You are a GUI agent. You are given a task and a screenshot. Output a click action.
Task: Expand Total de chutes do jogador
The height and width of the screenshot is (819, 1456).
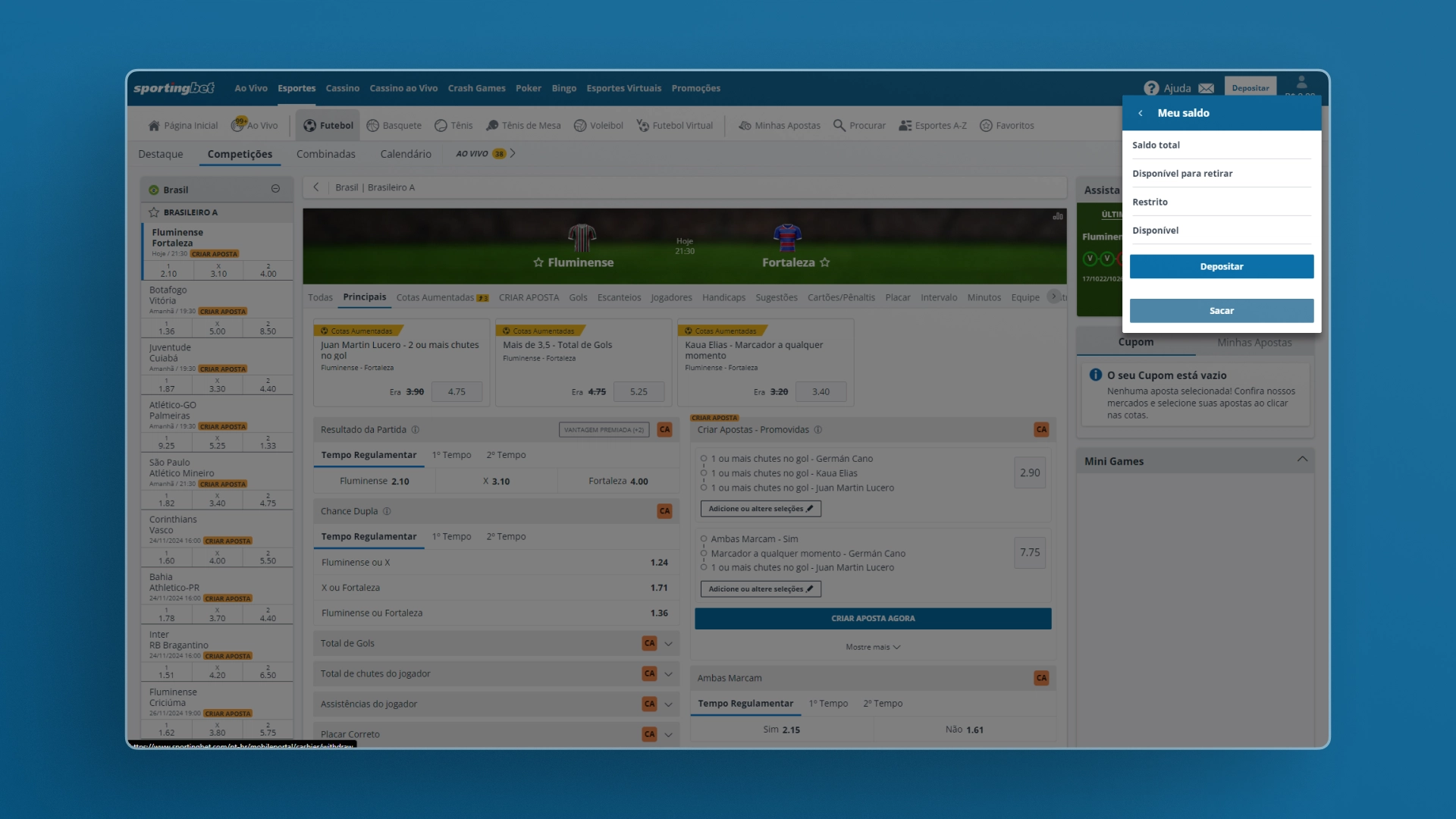(x=668, y=674)
